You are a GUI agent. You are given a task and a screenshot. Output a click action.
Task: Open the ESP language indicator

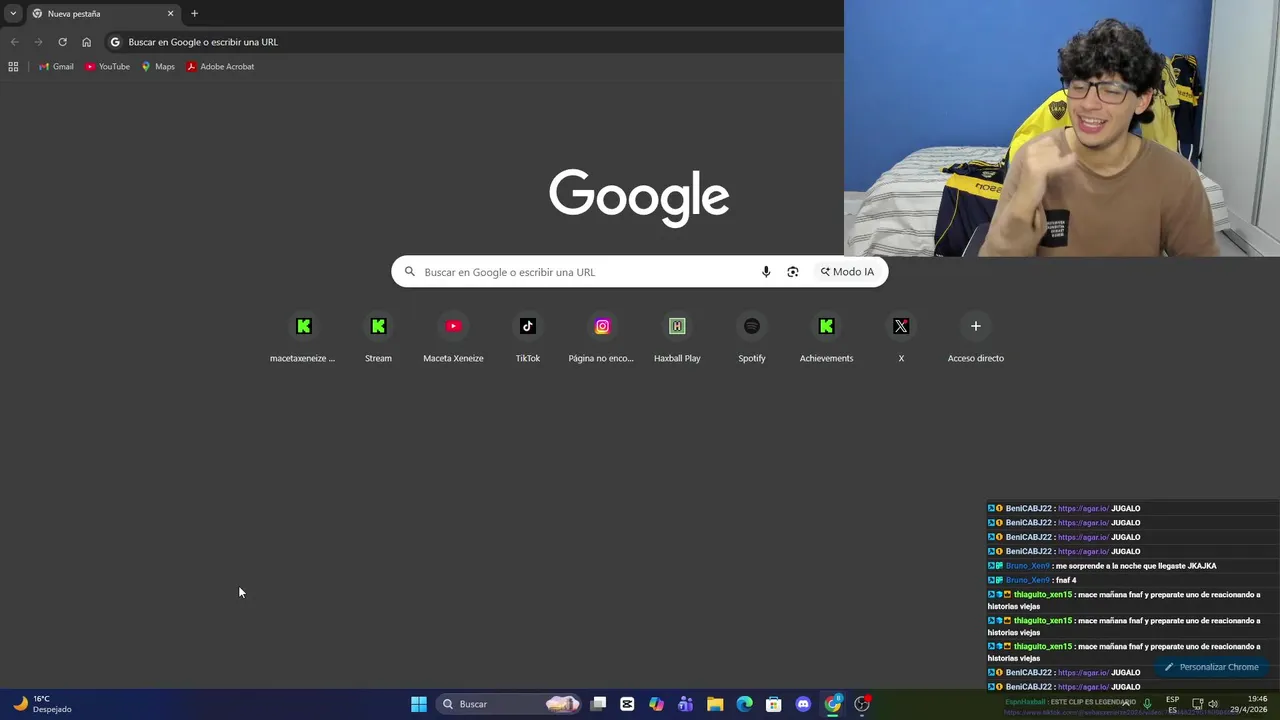point(1172,704)
